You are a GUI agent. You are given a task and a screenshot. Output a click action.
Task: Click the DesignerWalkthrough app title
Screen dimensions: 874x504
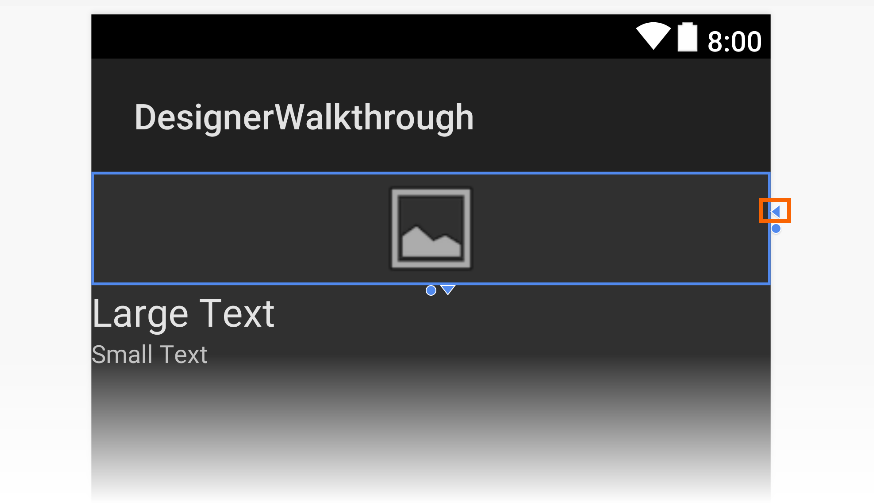point(304,118)
